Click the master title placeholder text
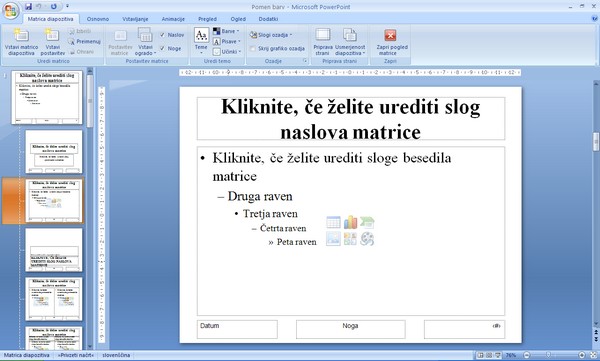This screenshot has width=600, height=361. (x=351, y=119)
